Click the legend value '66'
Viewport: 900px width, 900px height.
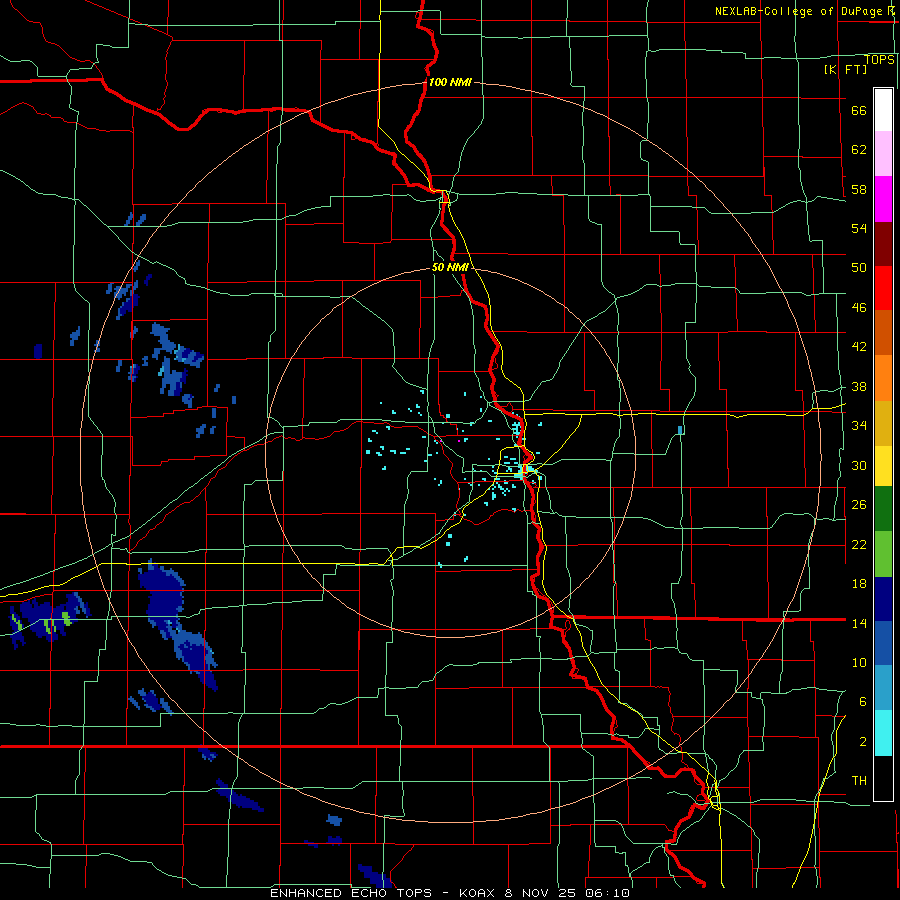point(859,110)
